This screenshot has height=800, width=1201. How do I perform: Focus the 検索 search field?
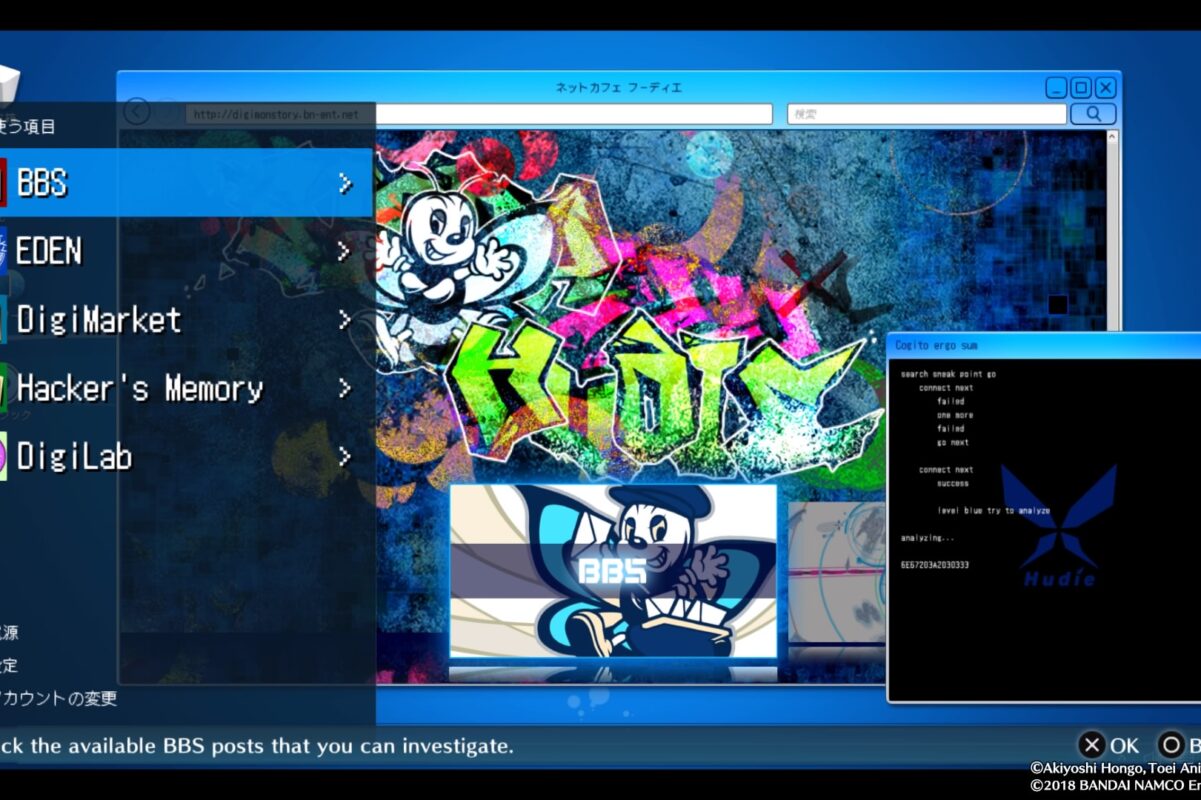pos(927,114)
